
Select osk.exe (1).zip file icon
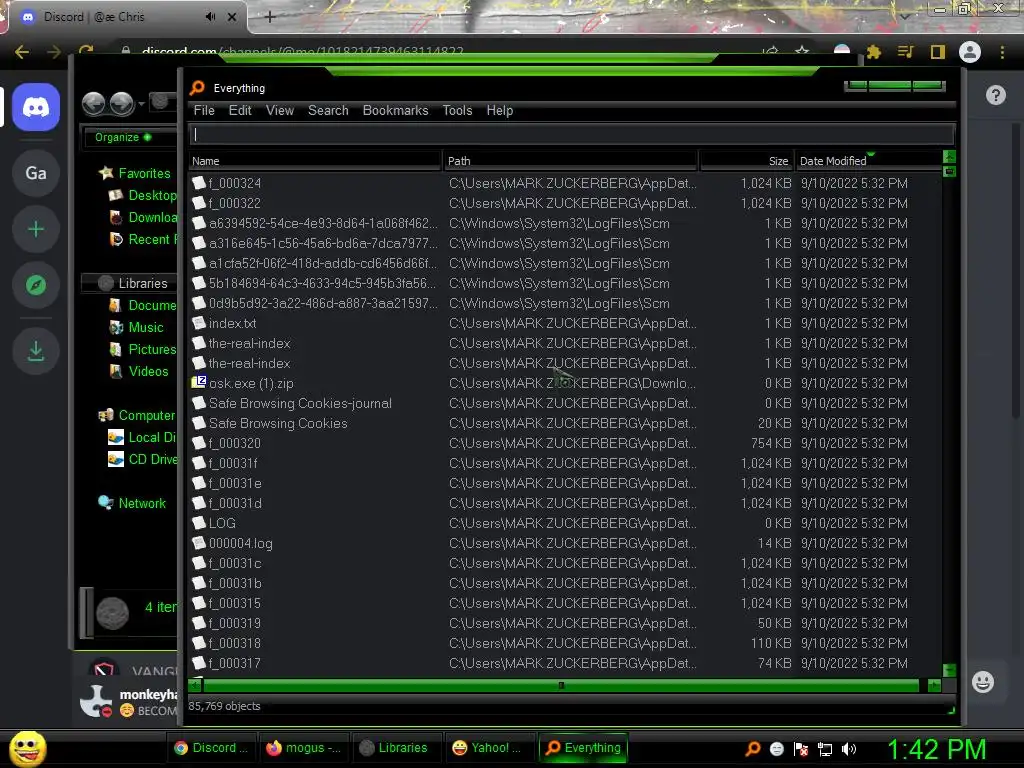point(199,382)
